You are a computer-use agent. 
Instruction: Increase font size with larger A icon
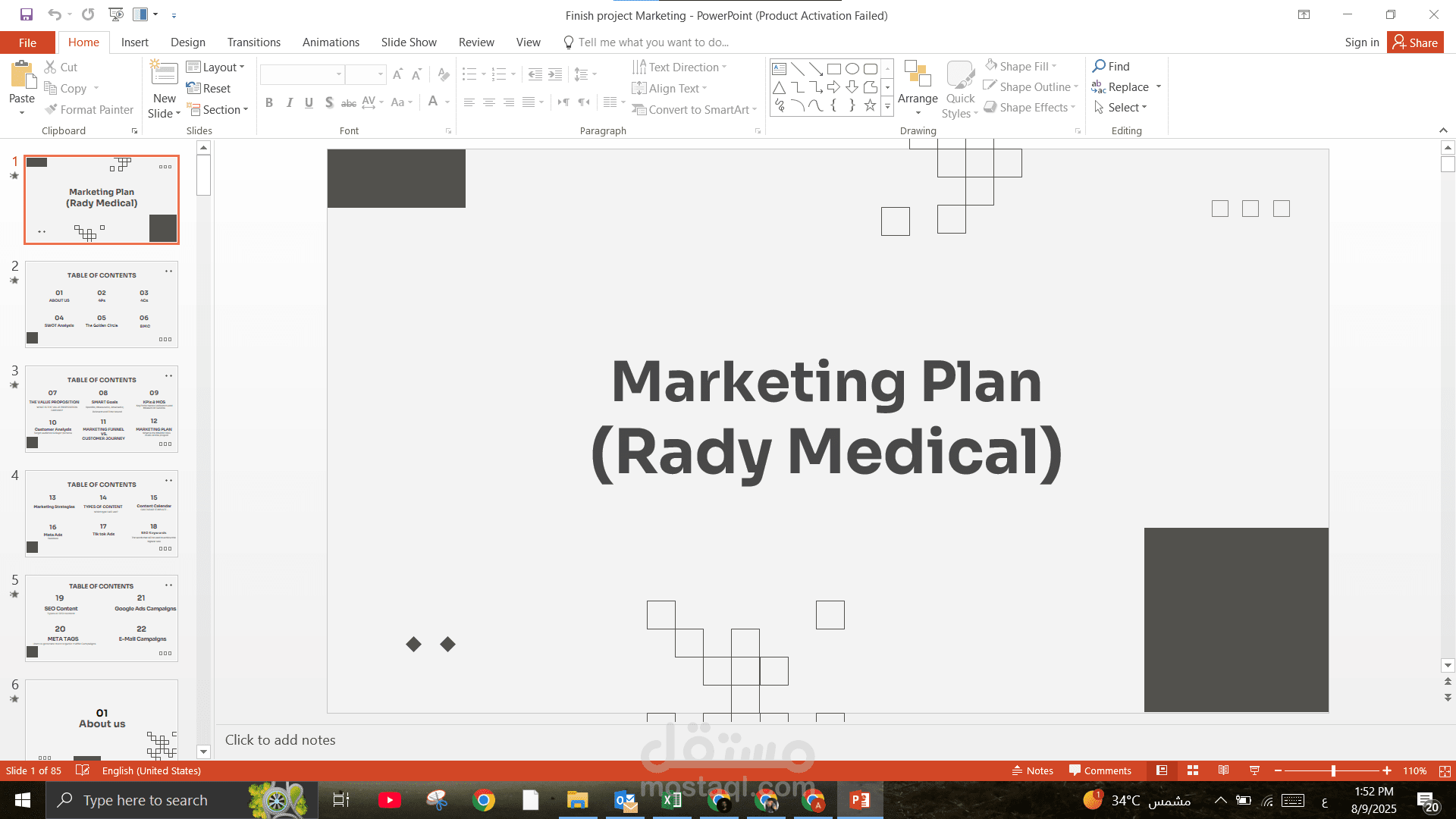(x=397, y=74)
